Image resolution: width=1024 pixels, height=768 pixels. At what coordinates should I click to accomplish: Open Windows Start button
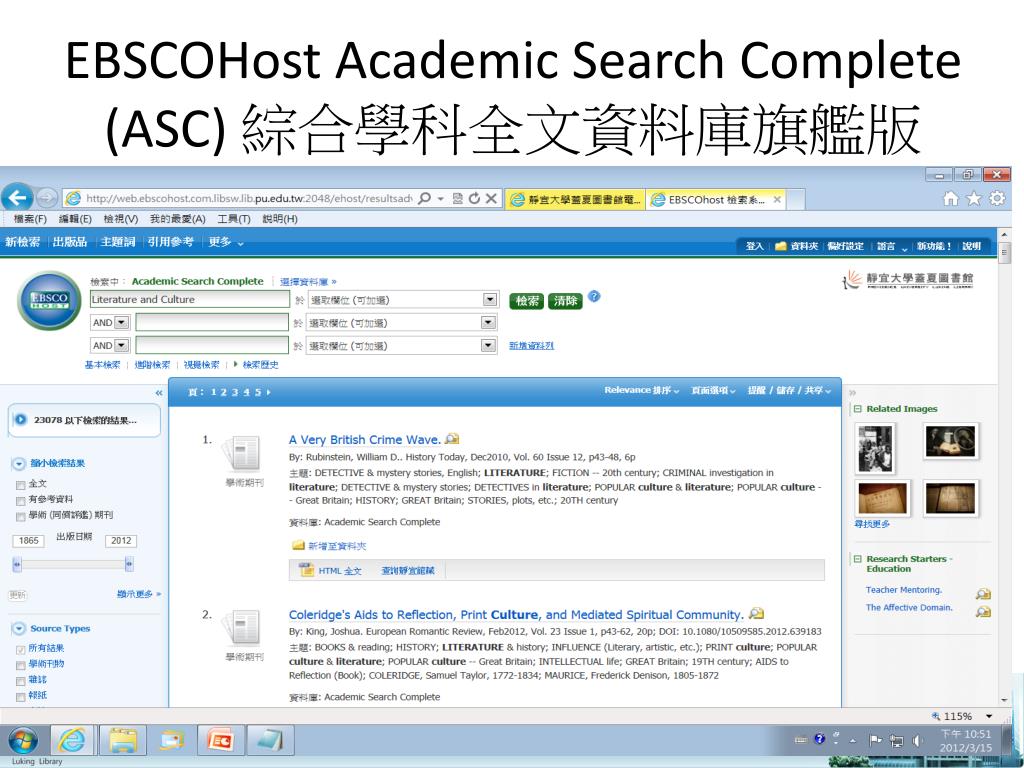click(x=23, y=741)
